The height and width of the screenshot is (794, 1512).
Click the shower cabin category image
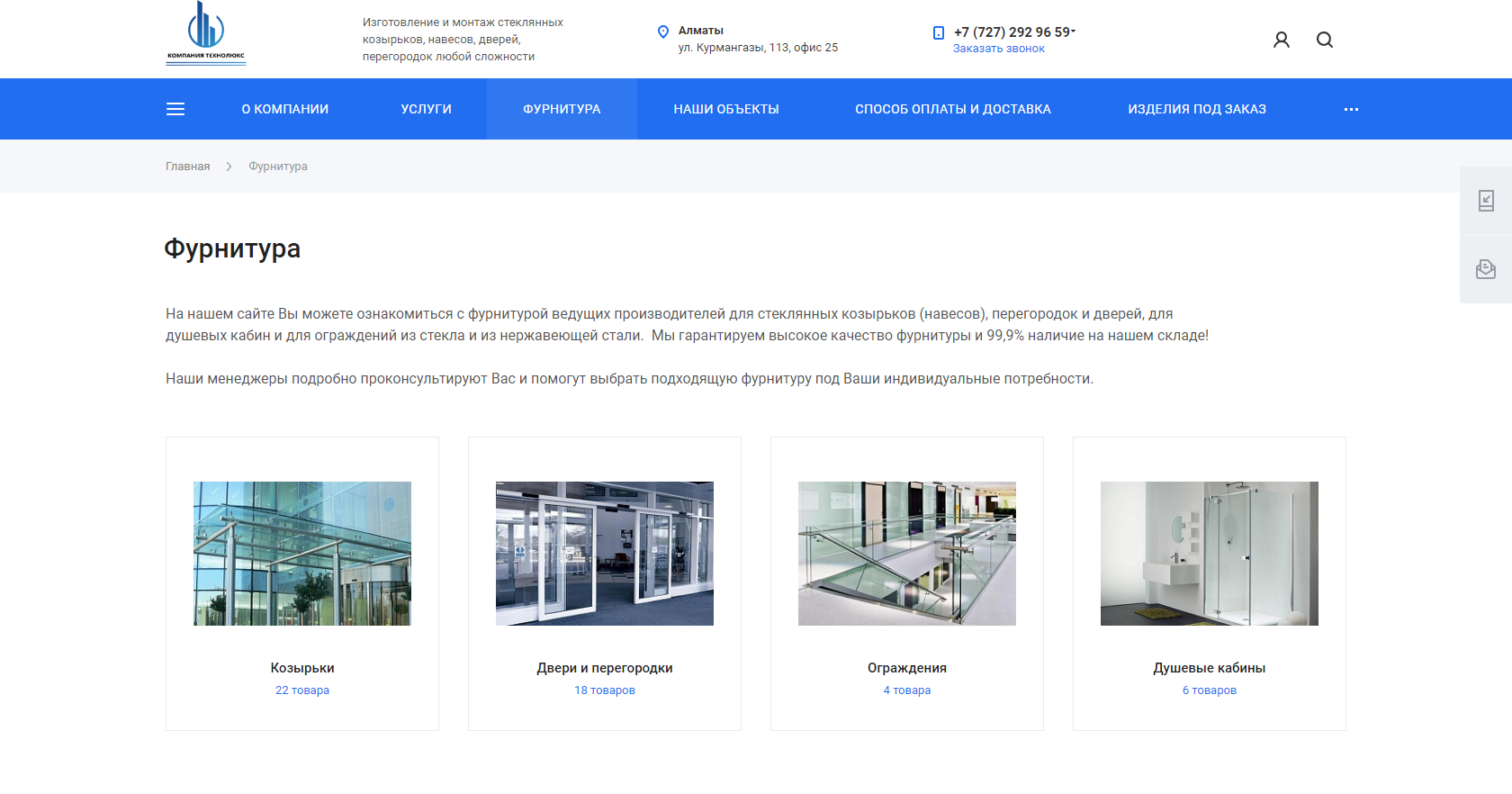(x=1210, y=554)
